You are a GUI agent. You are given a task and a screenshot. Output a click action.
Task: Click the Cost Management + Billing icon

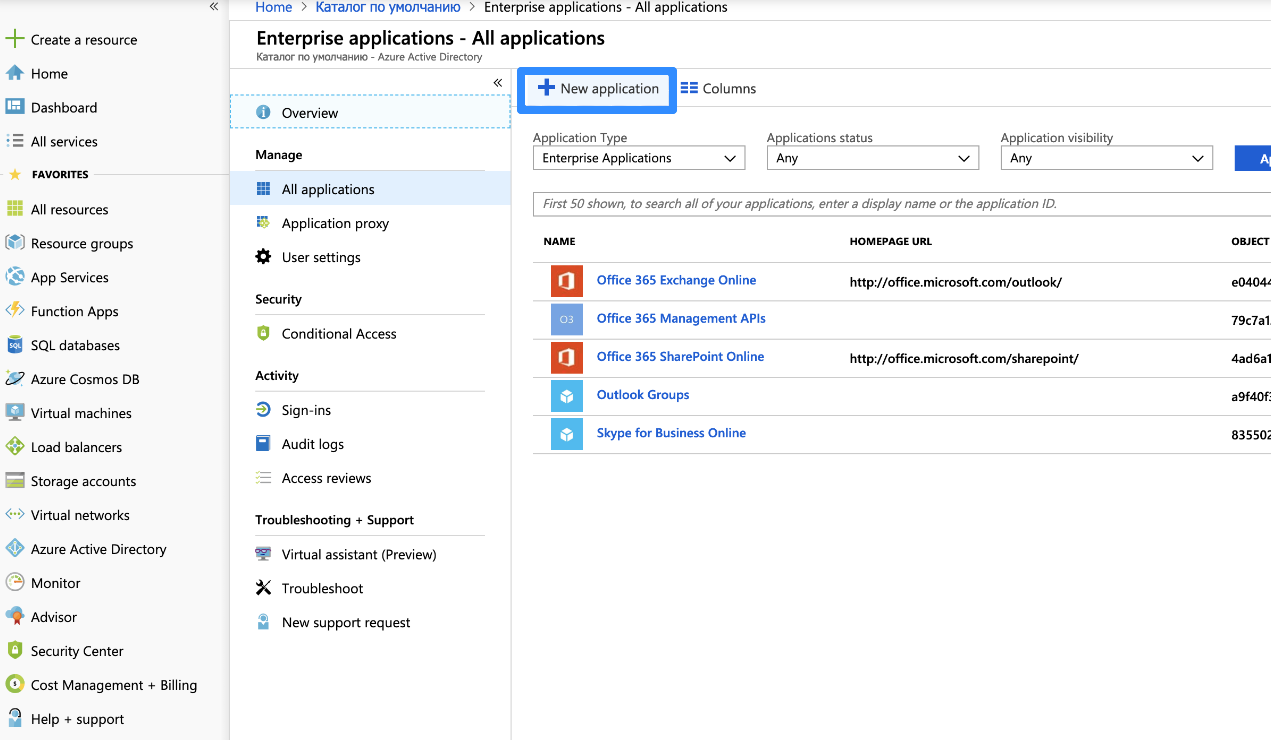[14, 685]
